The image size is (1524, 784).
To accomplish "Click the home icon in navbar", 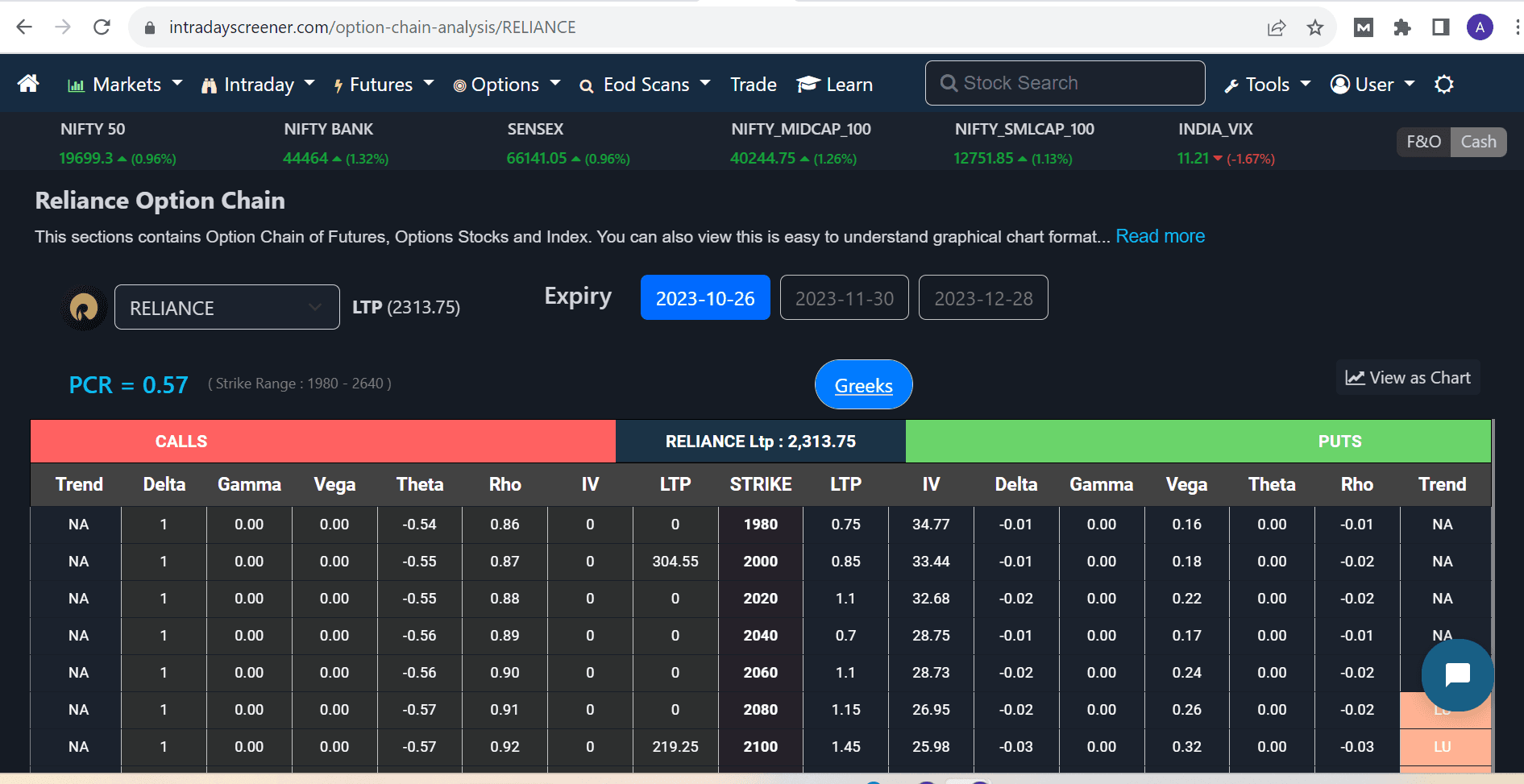I will click(28, 84).
